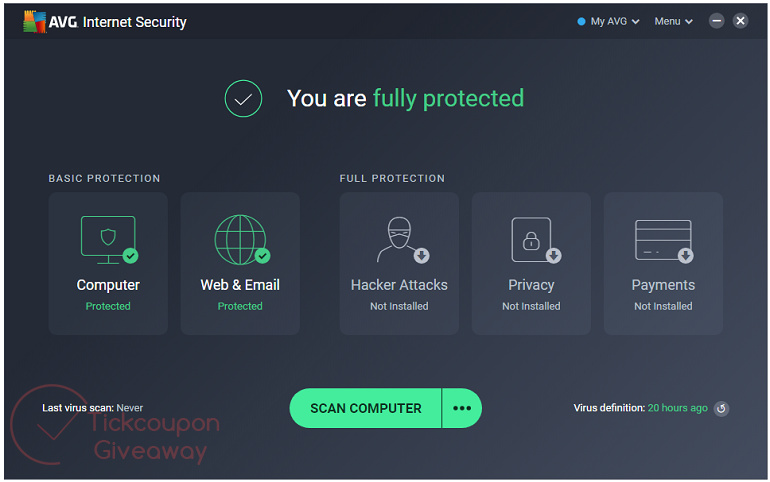Viewport: 770px width, 482px height.
Task: Click the download badge on Hacker Attacks
Action: 421,255
